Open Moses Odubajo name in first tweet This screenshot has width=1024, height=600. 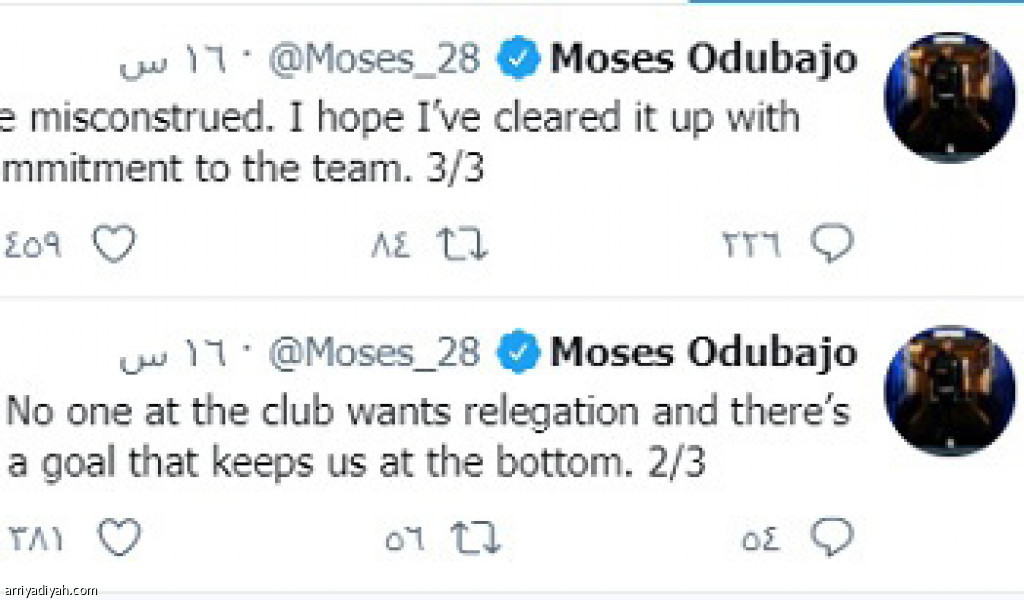click(x=703, y=60)
